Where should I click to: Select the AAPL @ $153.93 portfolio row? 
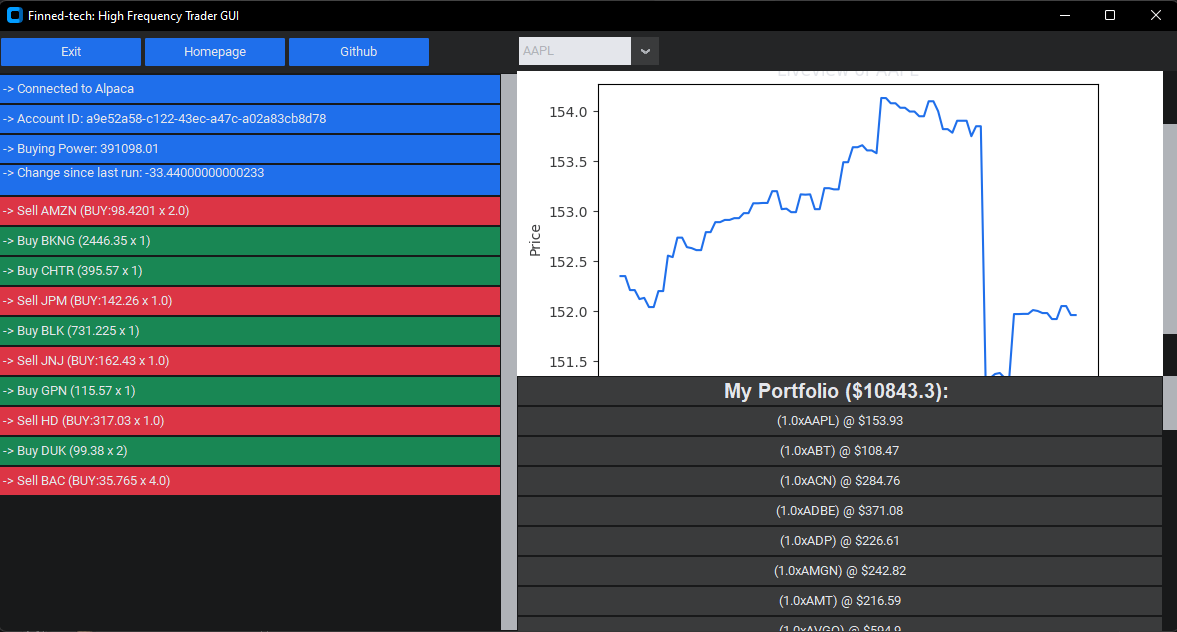[839, 421]
